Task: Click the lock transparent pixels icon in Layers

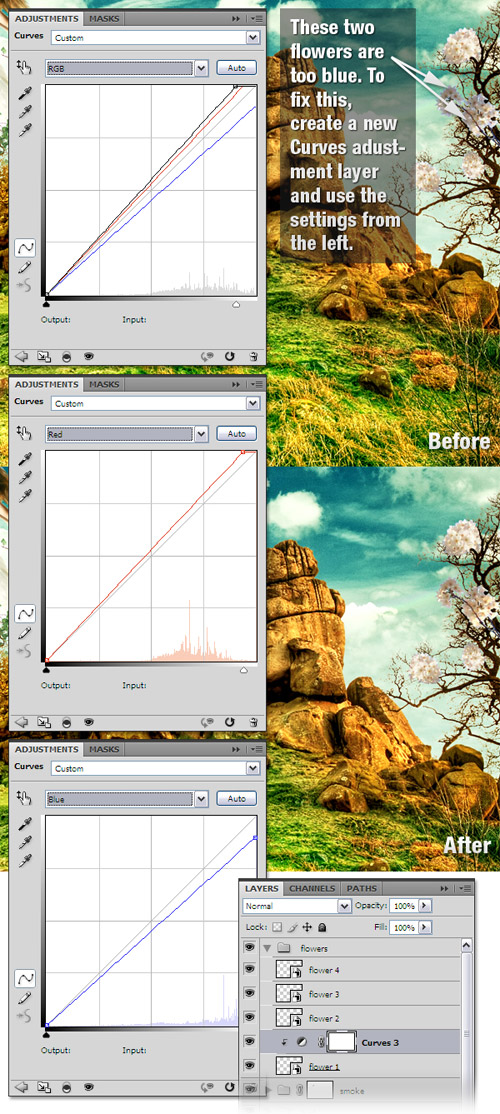Action: click(277, 927)
